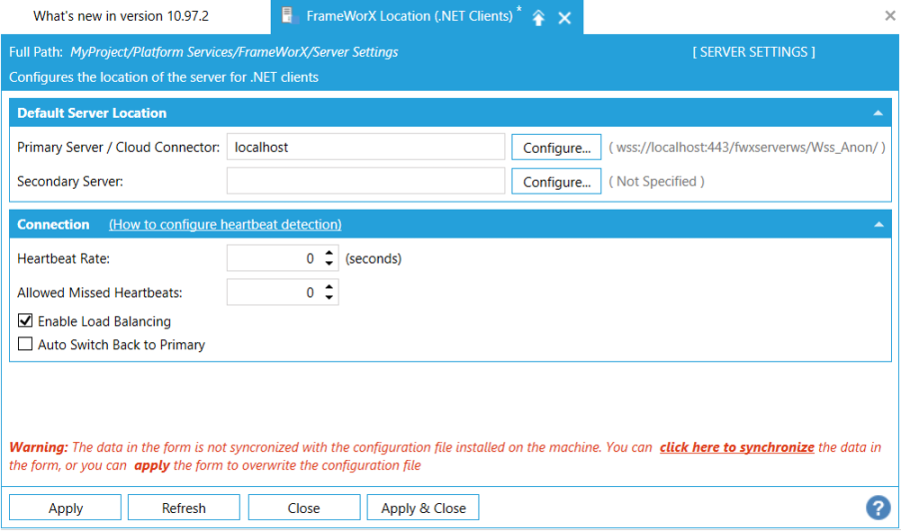Increase Allowed Missed Heartbeats value
The width and height of the screenshot is (901, 531).
click(x=329, y=287)
